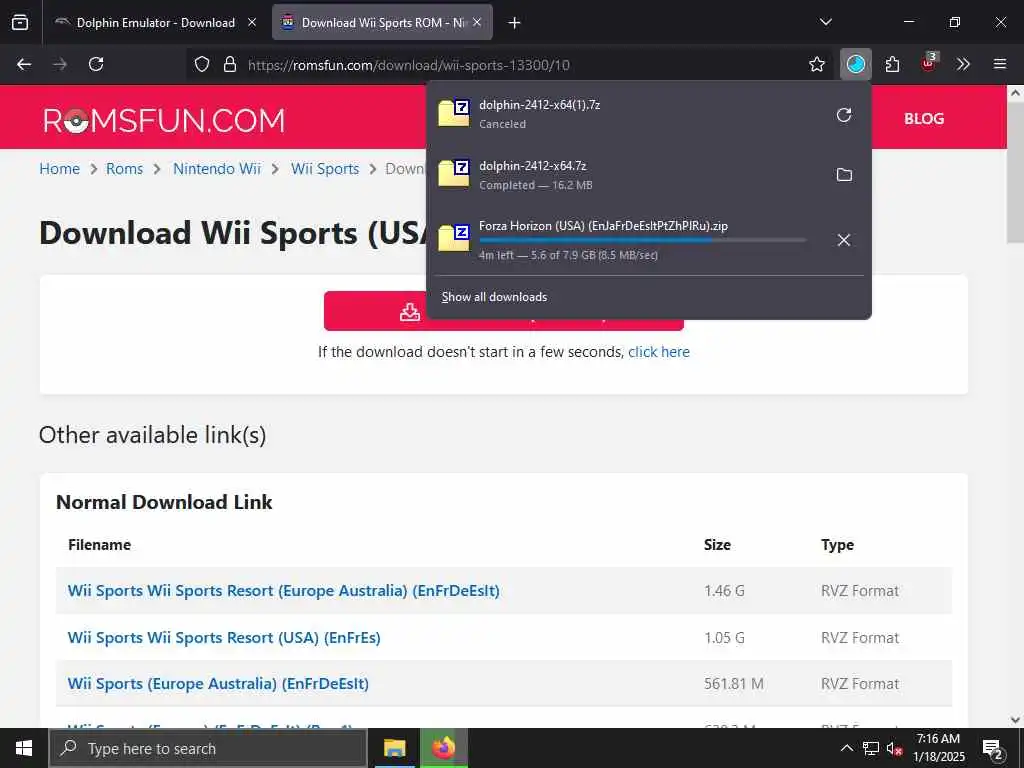The image size is (1024, 768).
Task: Click the 'click here' download link
Action: (x=659, y=352)
